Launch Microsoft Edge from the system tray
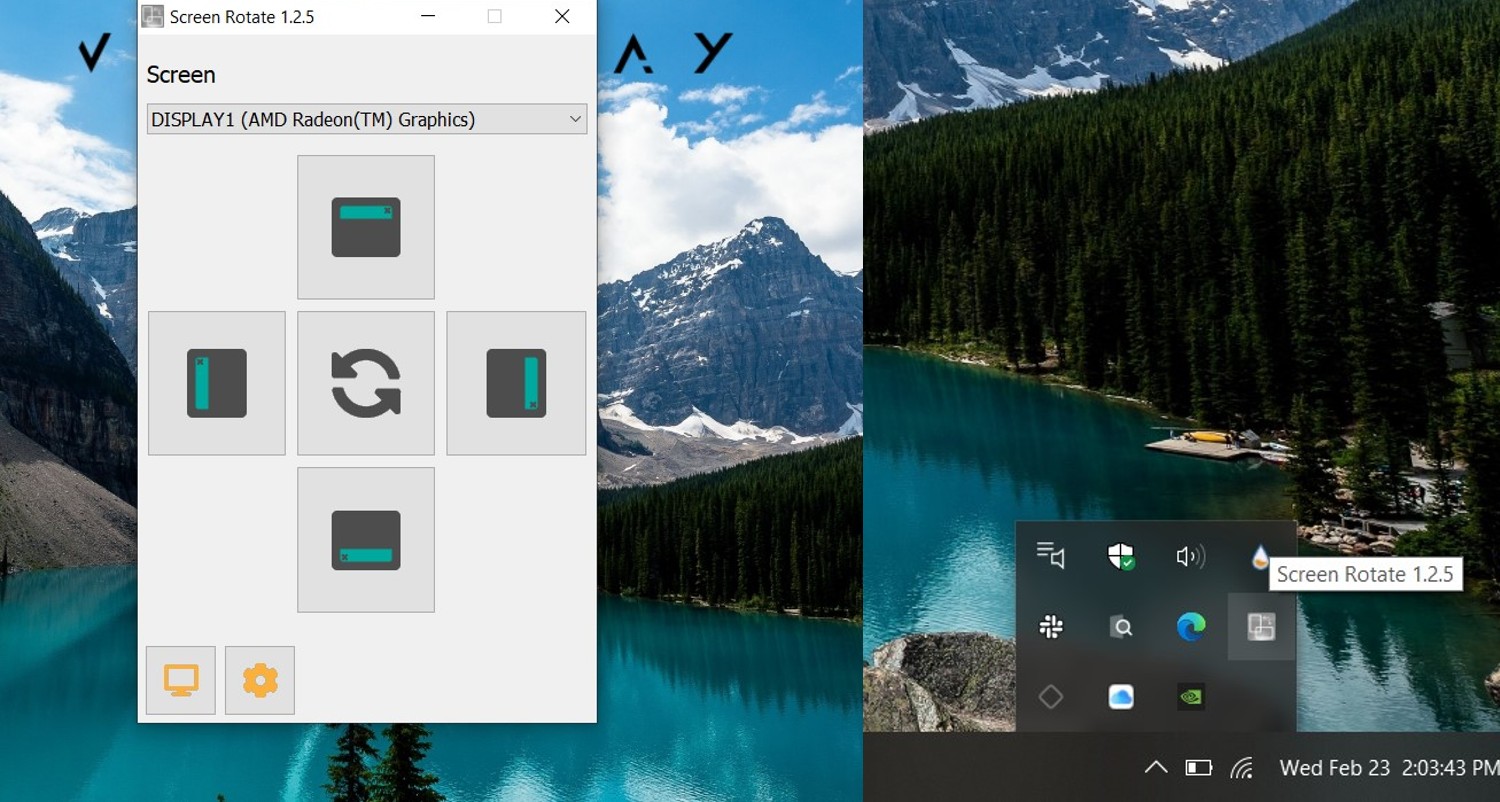The image size is (1500, 802). click(1190, 627)
